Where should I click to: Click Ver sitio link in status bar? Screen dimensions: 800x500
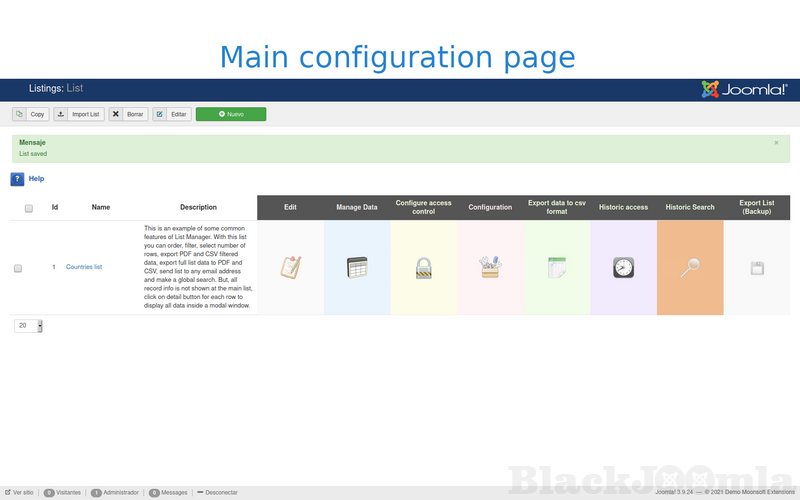19,493
